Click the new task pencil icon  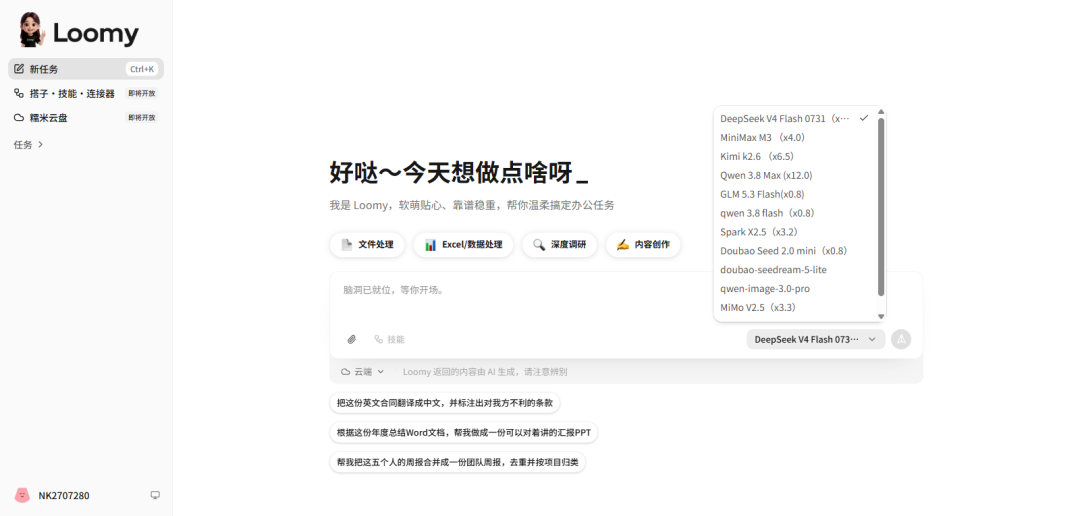click(19, 69)
